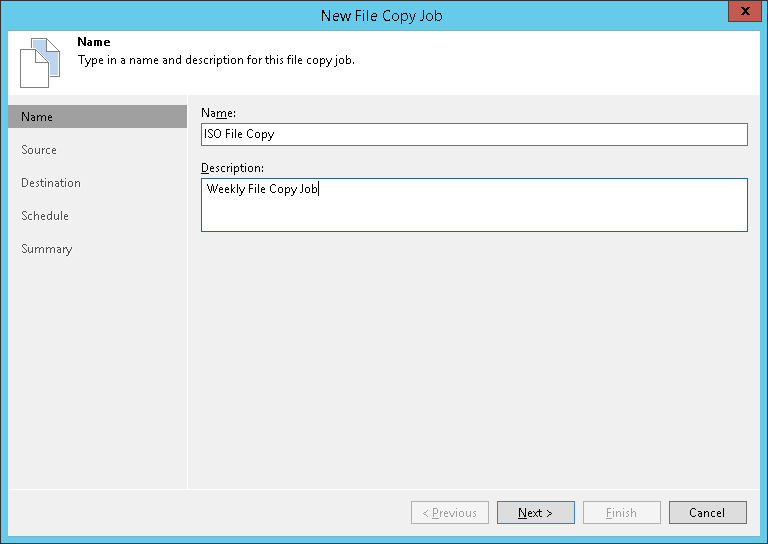Viewport: 768px width, 544px height.
Task: Click the New File Copy Job title bar
Action: (380, 15)
